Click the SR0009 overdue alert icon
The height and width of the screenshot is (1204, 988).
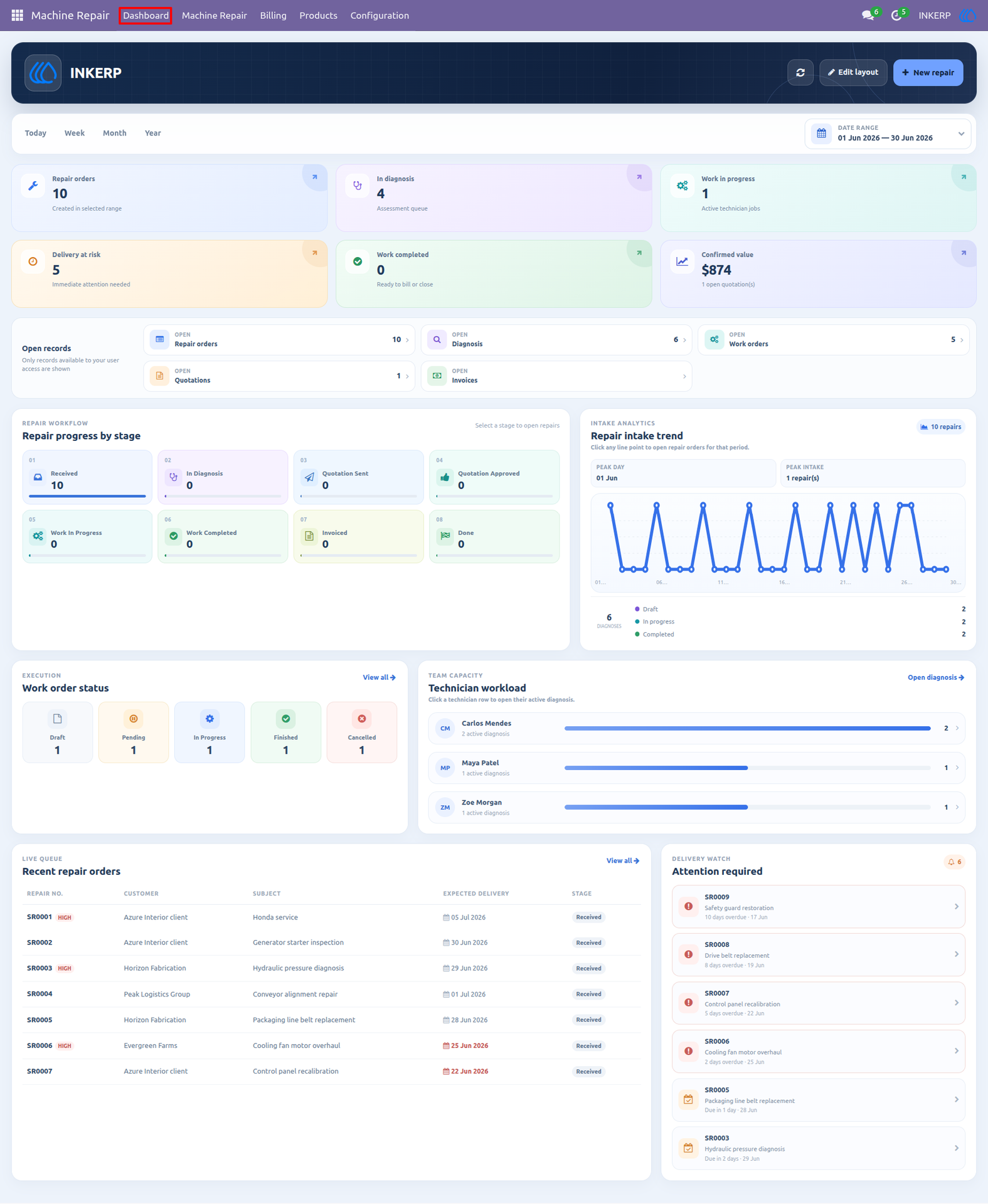[689, 907]
